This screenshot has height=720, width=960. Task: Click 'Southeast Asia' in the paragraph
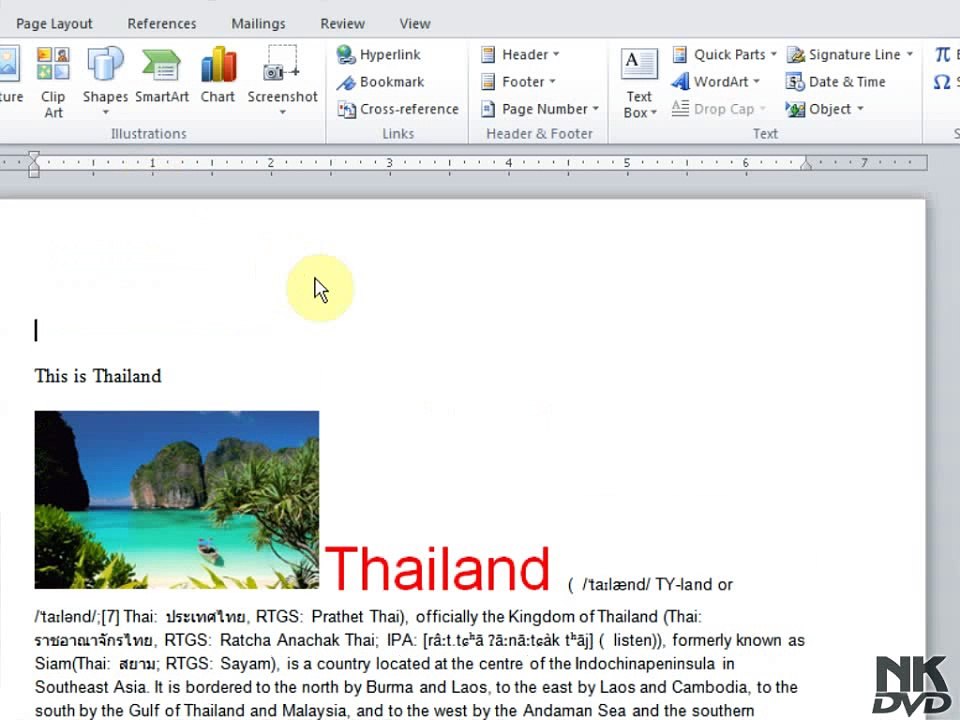(x=90, y=687)
